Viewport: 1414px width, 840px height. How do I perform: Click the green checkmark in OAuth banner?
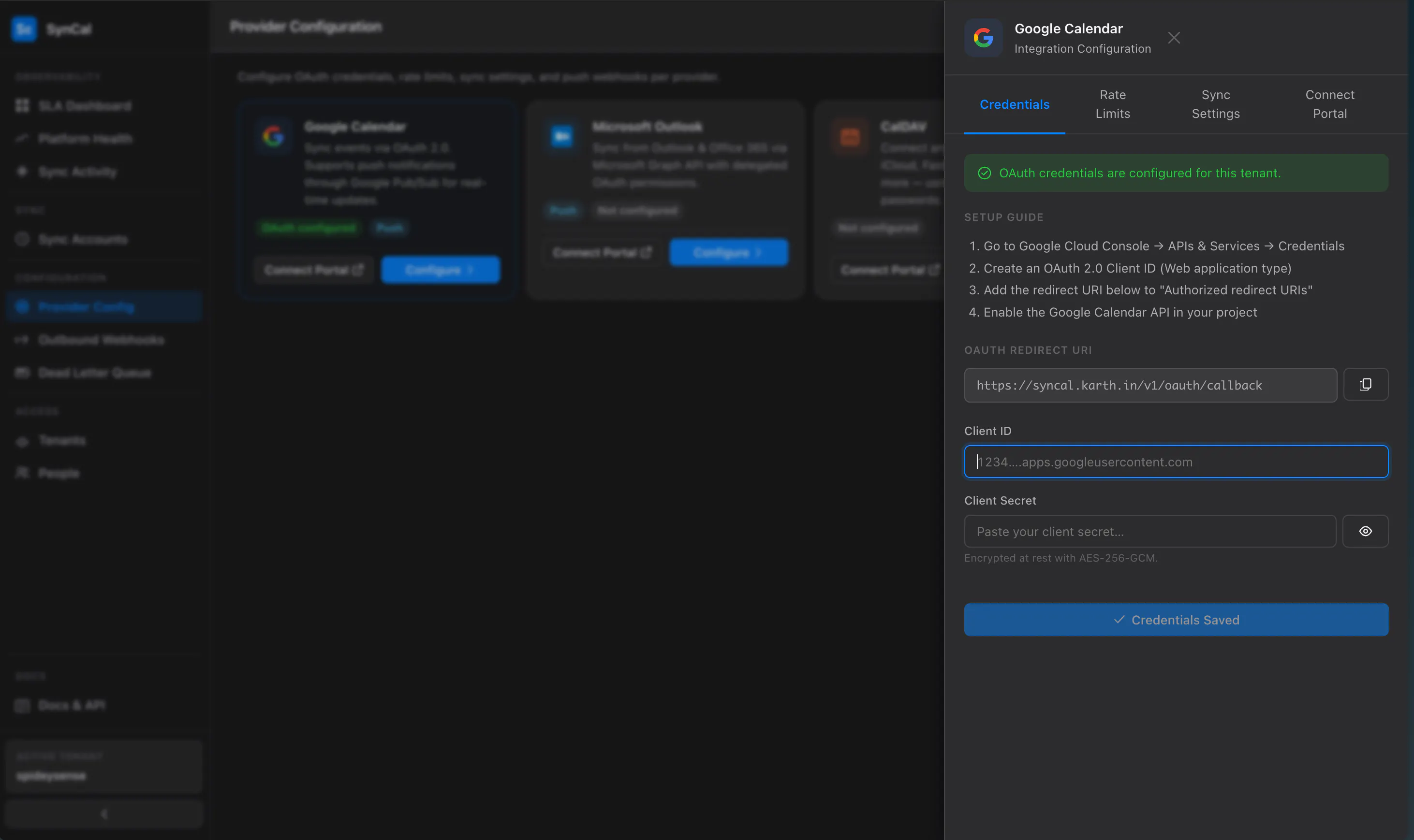(984, 173)
